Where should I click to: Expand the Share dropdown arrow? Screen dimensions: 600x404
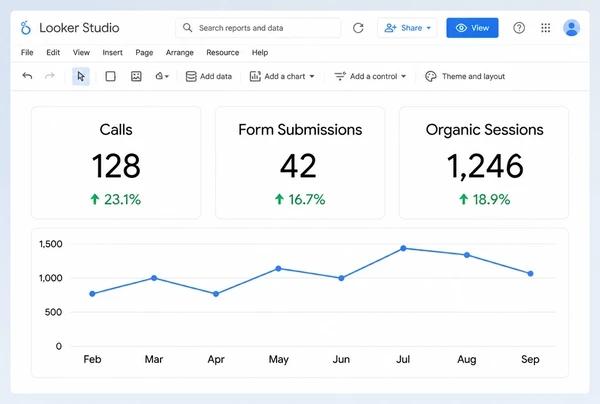(429, 28)
